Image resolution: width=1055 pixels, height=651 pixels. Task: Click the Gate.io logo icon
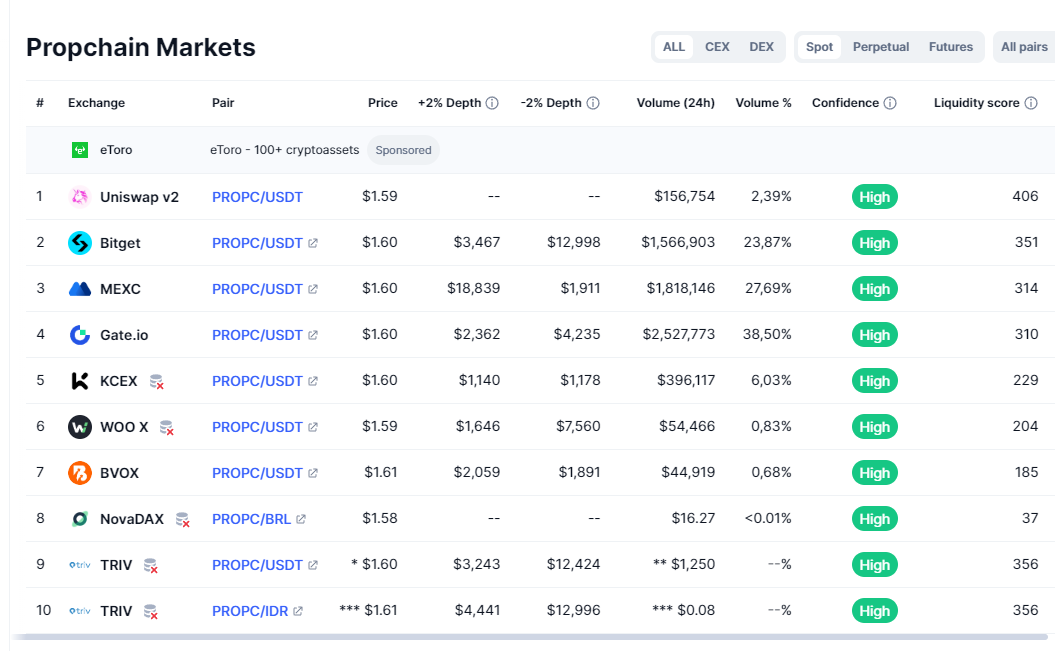click(x=79, y=335)
